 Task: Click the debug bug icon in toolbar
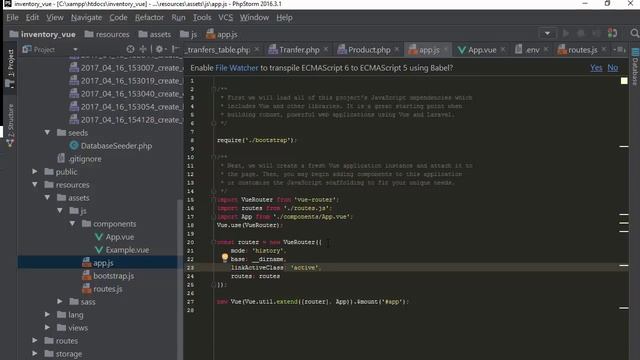click(x=581, y=33)
